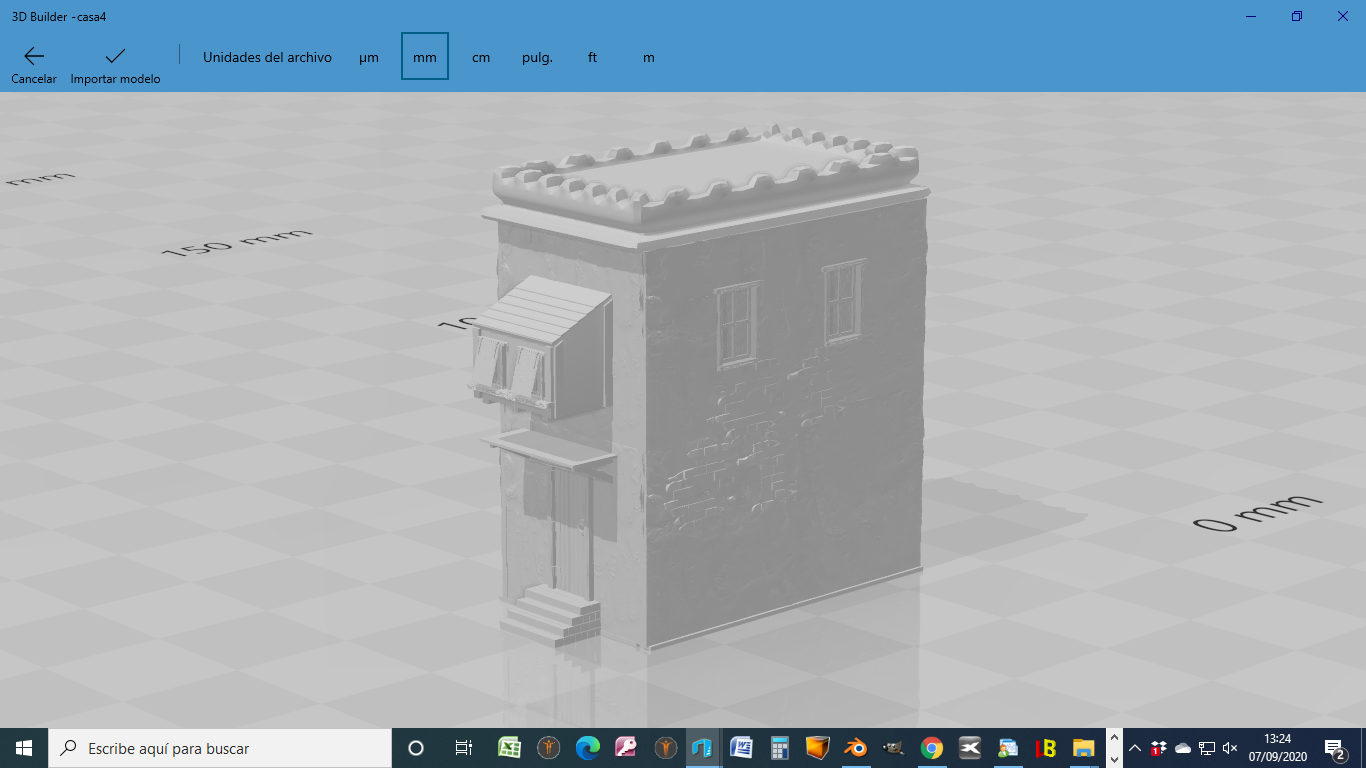This screenshot has width=1366, height=768.
Task: Select cm as the file units
Action: [x=481, y=57]
